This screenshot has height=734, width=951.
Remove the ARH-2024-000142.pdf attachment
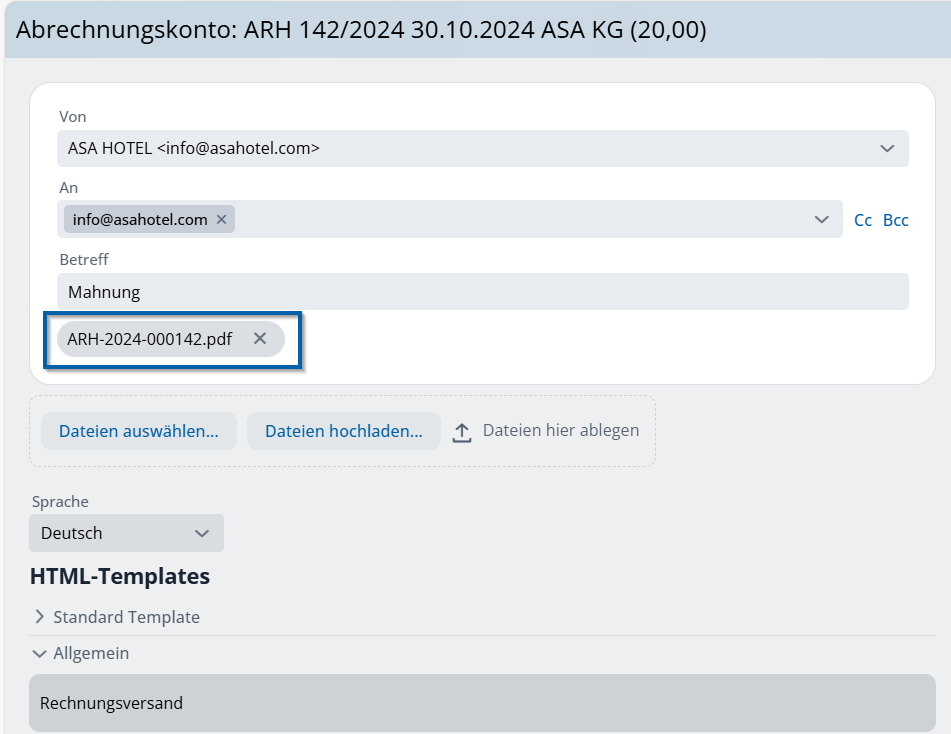coord(260,339)
